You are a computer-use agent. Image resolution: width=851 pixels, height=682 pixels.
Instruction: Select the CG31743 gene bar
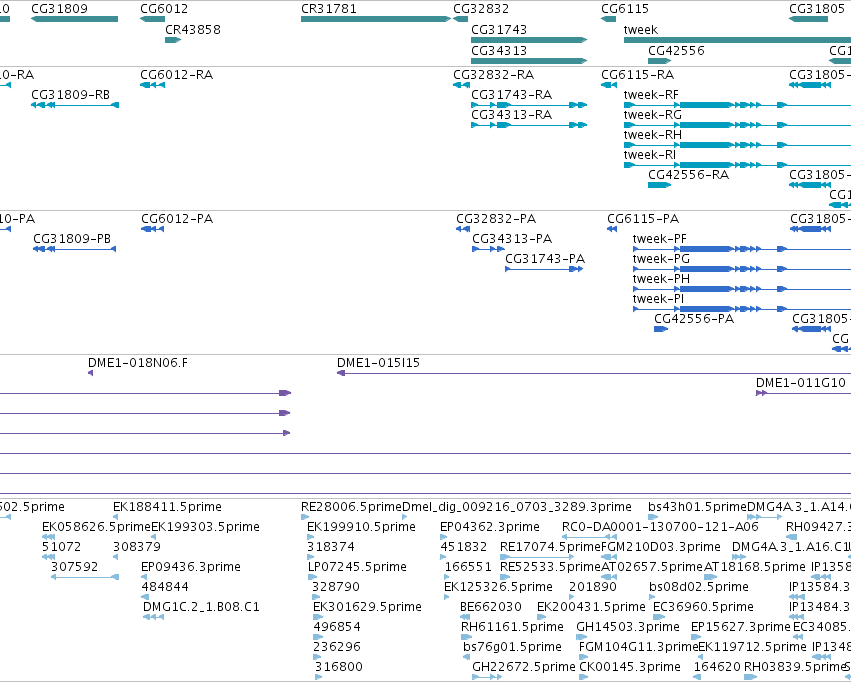click(x=529, y=40)
